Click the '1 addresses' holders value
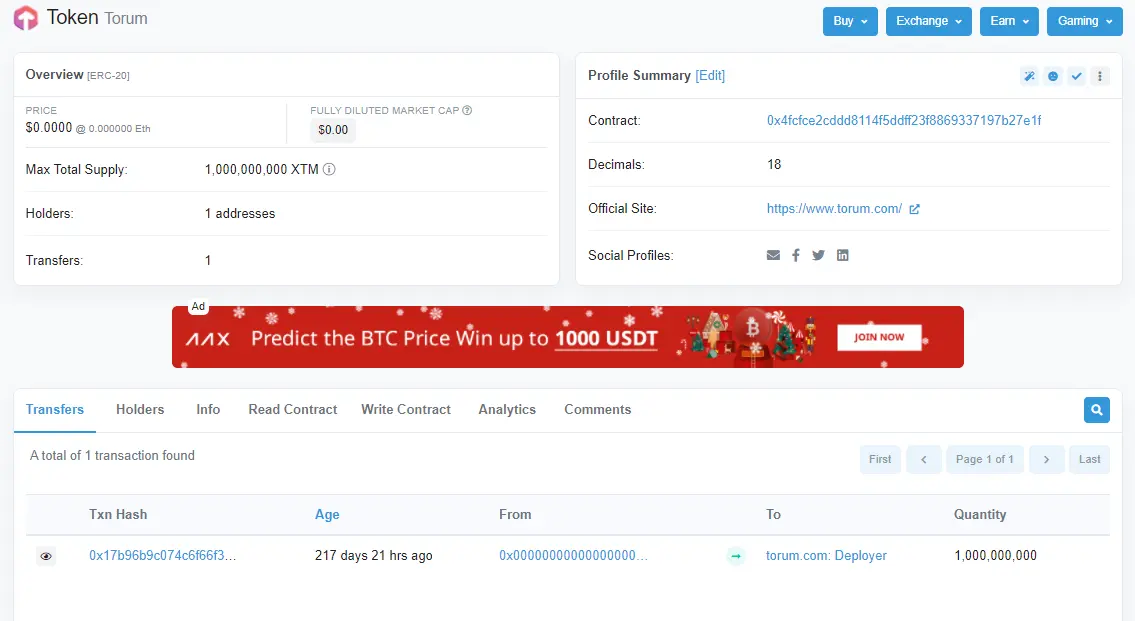Screen dimensions: 1135x621 240,214
